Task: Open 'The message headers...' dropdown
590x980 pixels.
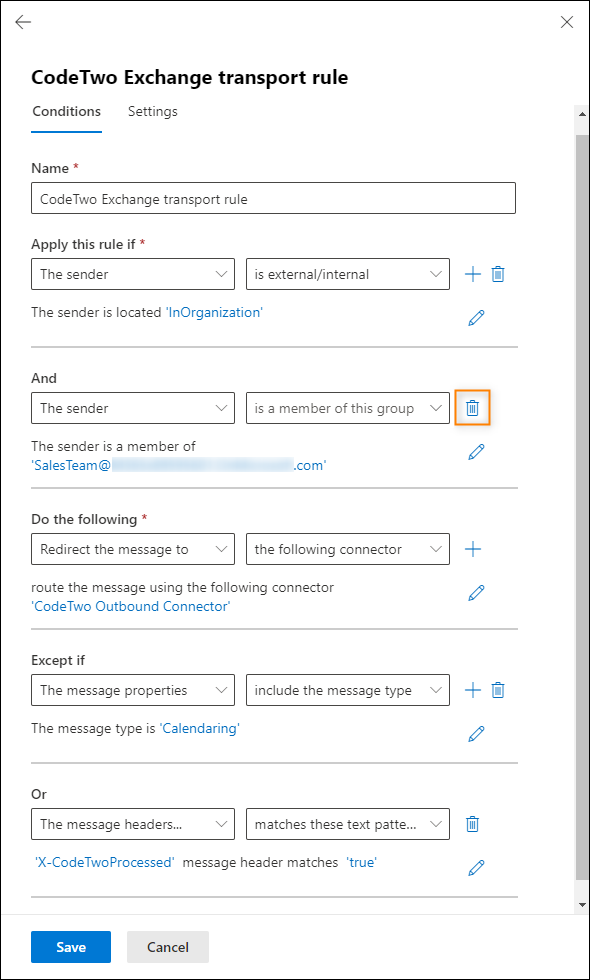Action: 133,824
